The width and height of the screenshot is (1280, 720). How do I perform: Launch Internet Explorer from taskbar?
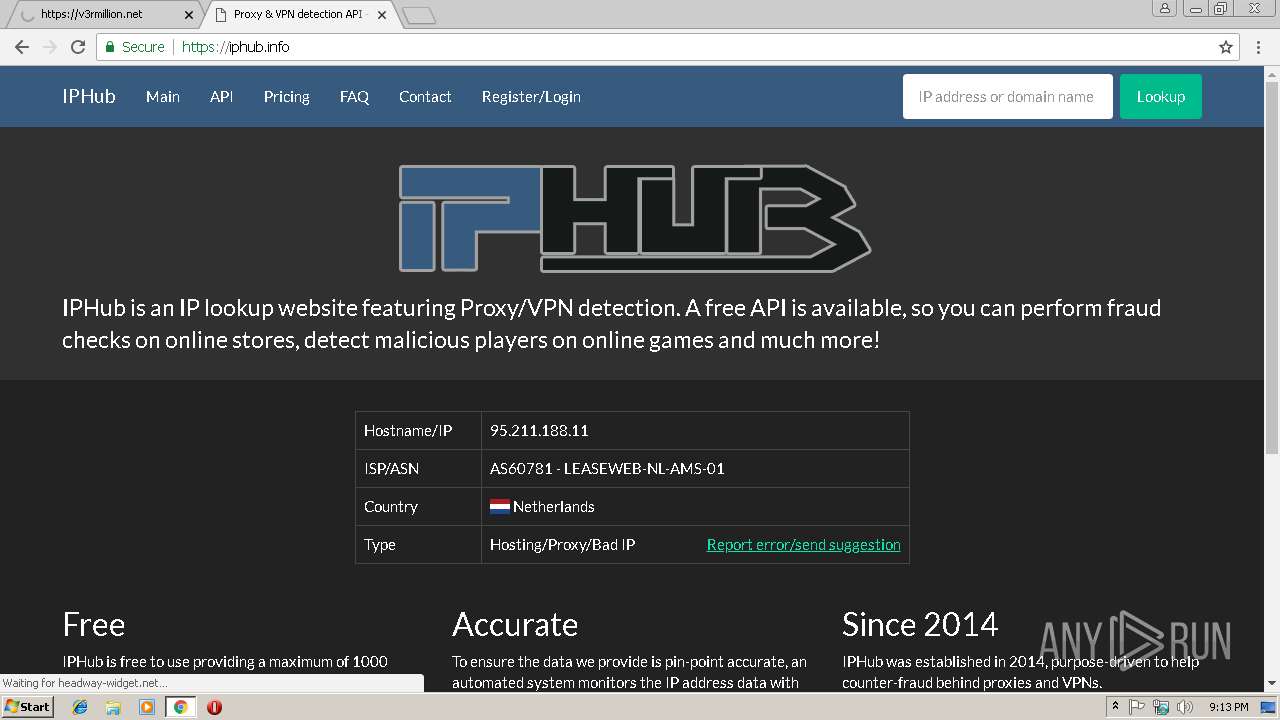pyautogui.click(x=81, y=707)
